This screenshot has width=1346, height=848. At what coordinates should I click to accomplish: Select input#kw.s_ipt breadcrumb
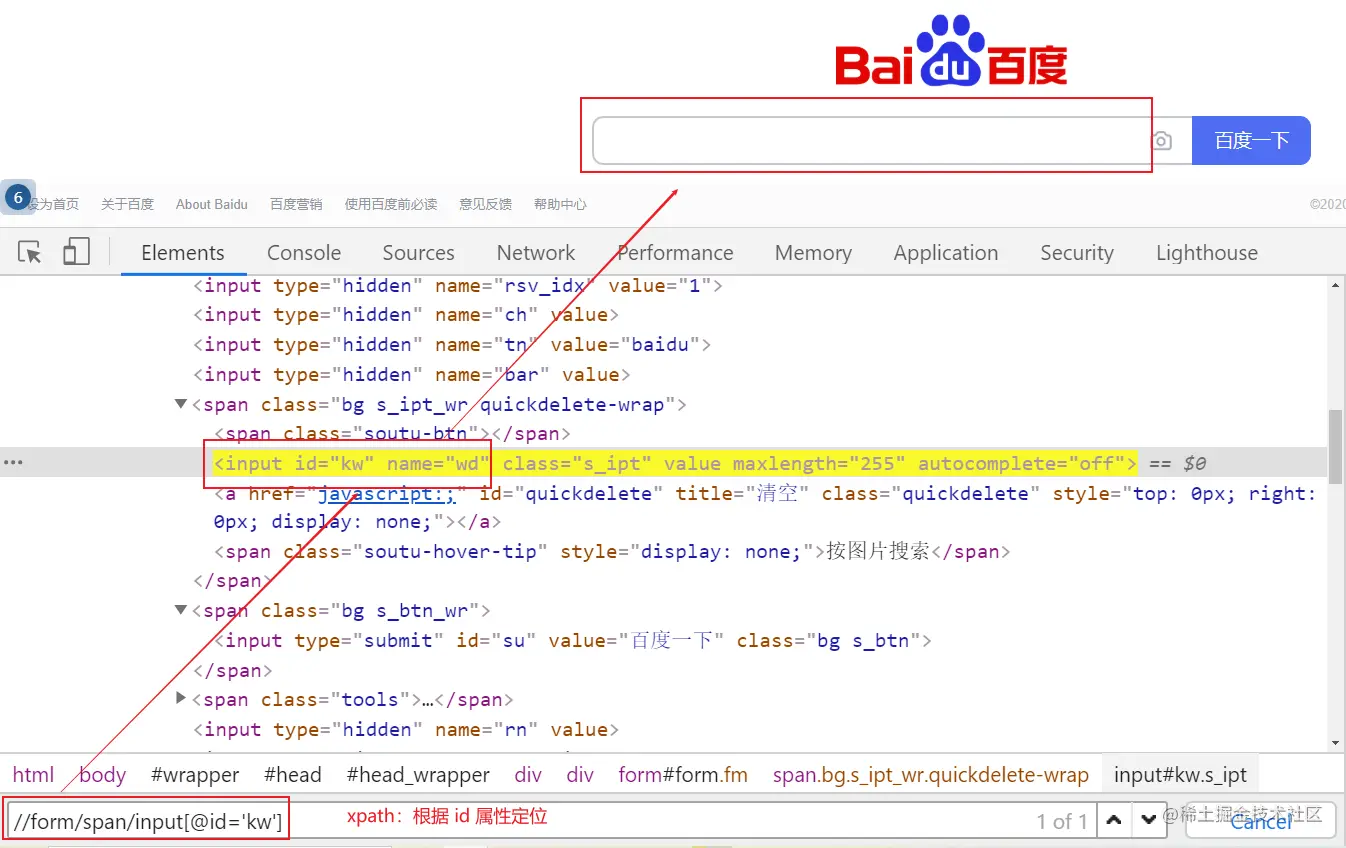point(1181,775)
